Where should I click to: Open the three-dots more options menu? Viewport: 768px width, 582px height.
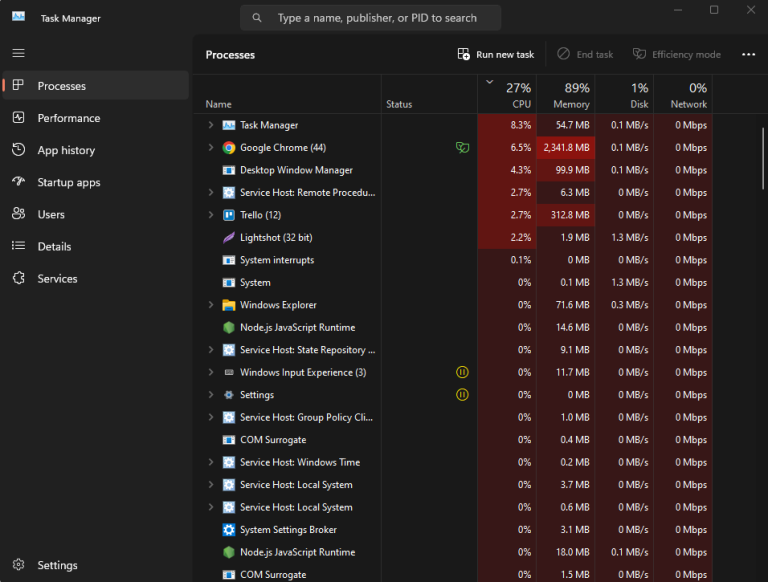pos(748,55)
